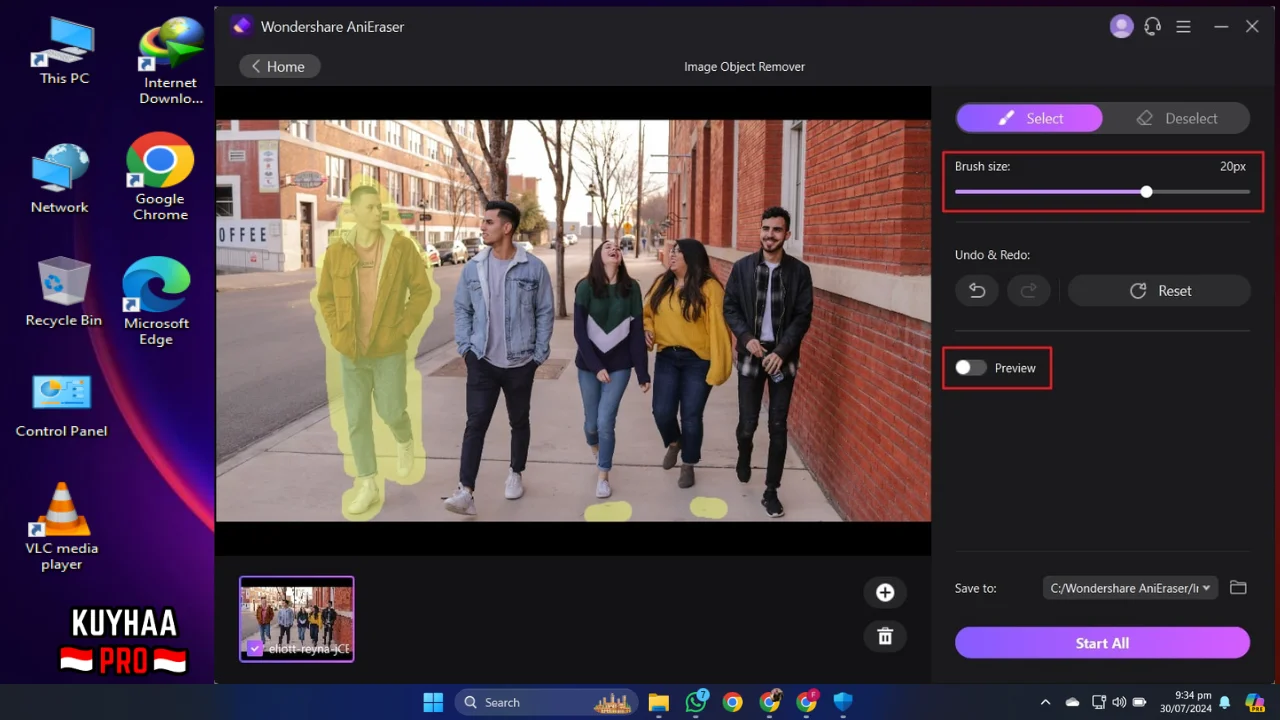Switch to the Deselect eraser mode
This screenshot has width=1280, height=720.
pos(1177,118)
